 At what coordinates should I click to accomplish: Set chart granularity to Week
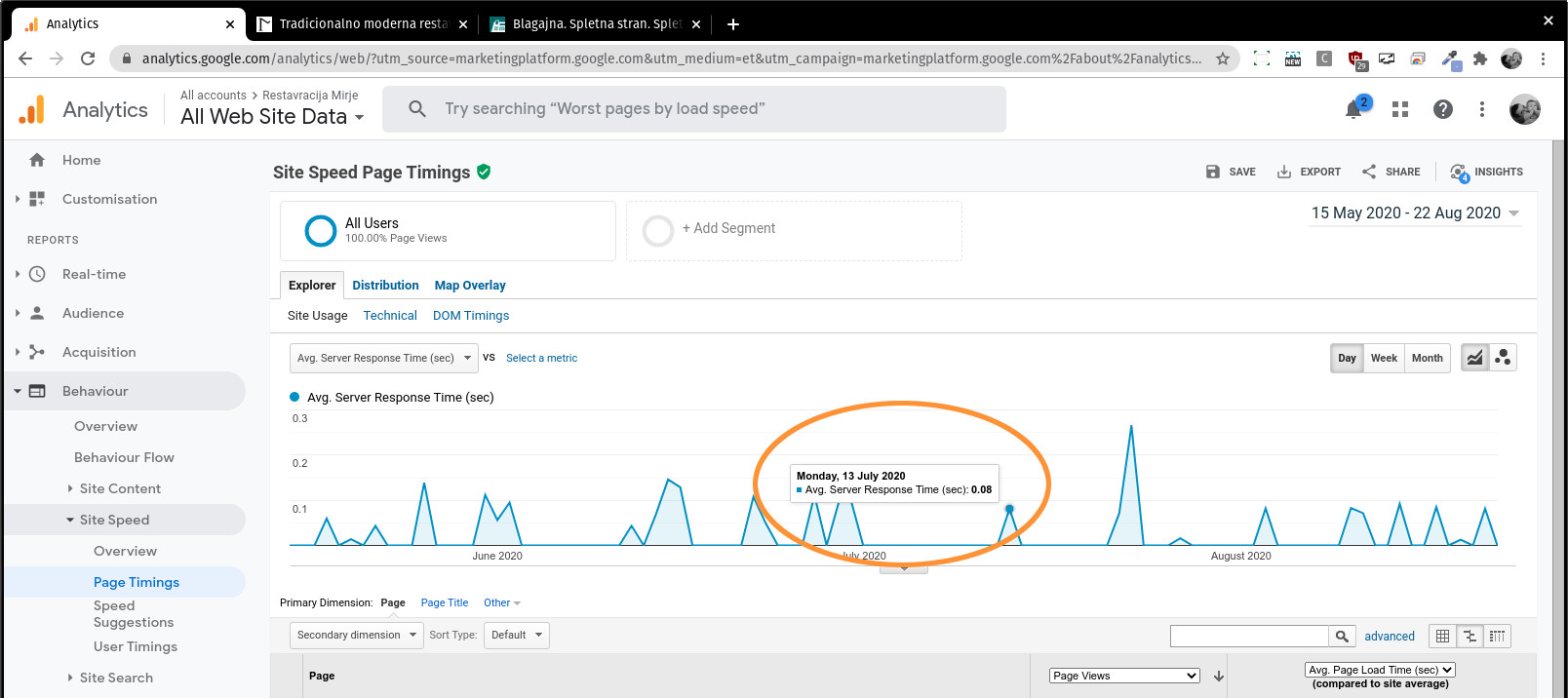[1384, 358]
